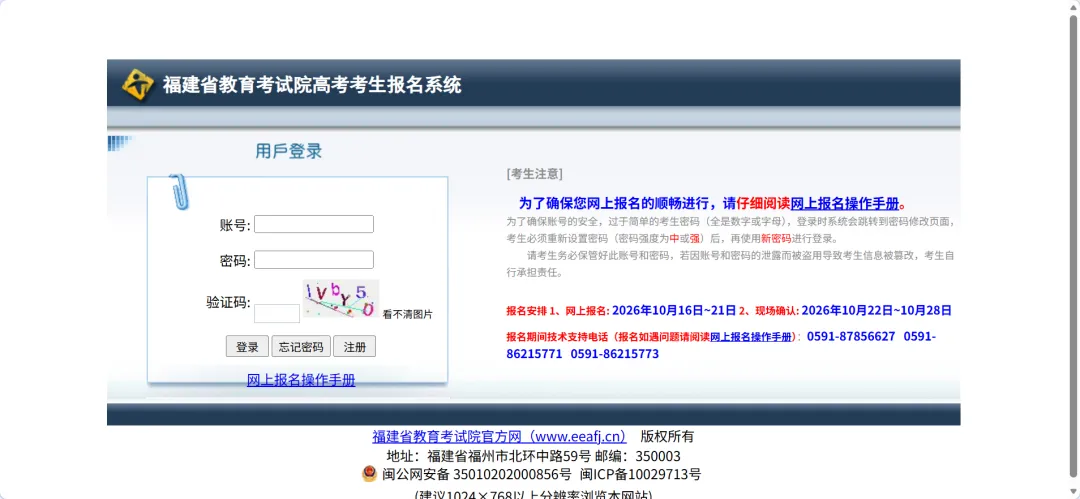The width and height of the screenshot is (1080, 499).
Task: Refresh the captcha image
Action: 341,299
